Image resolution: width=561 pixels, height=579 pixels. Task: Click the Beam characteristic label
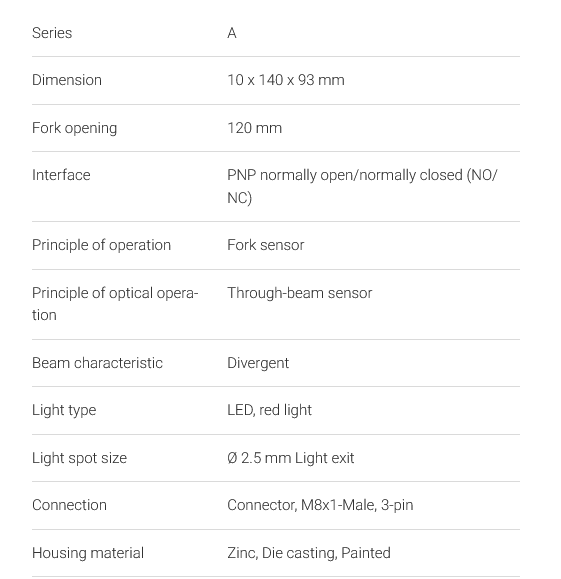[x=98, y=363]
